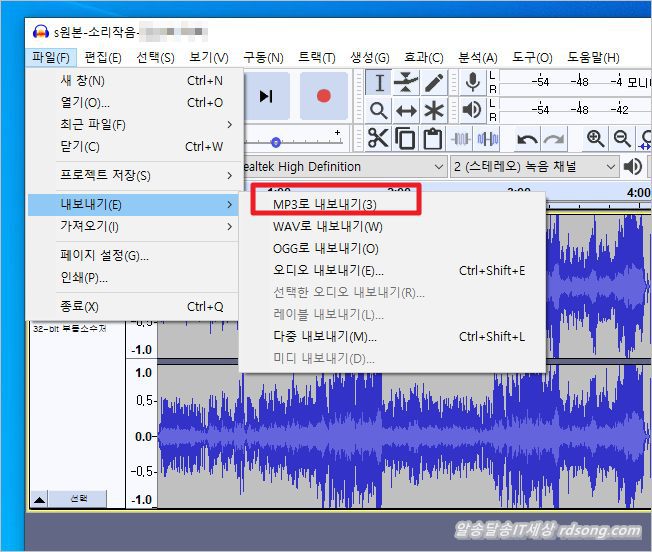
Task: Open the 분석(A) menu
Action: click(x=477, y=57)
